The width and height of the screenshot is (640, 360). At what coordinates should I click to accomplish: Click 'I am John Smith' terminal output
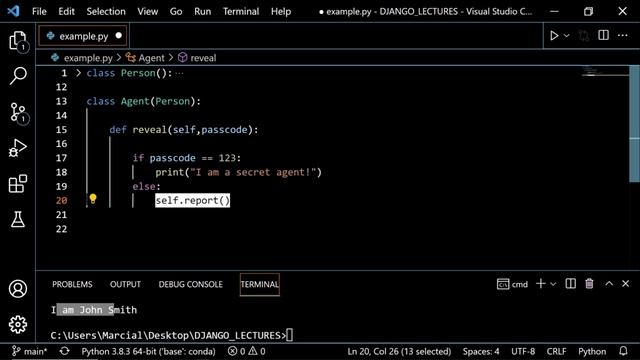(x=94, y=310)
